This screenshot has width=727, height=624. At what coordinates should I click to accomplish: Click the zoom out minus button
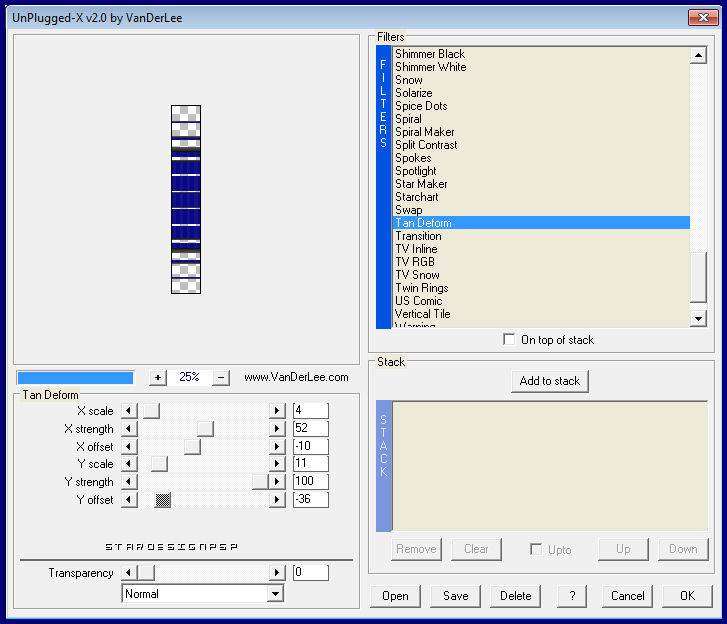tap(221, 377)
